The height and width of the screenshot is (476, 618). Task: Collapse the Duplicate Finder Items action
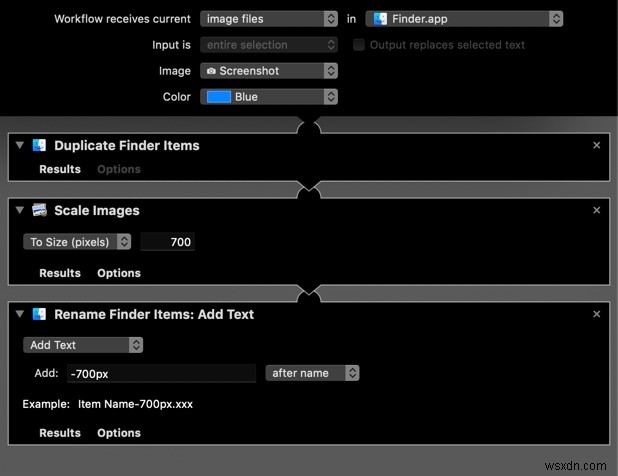click(20, 145)
